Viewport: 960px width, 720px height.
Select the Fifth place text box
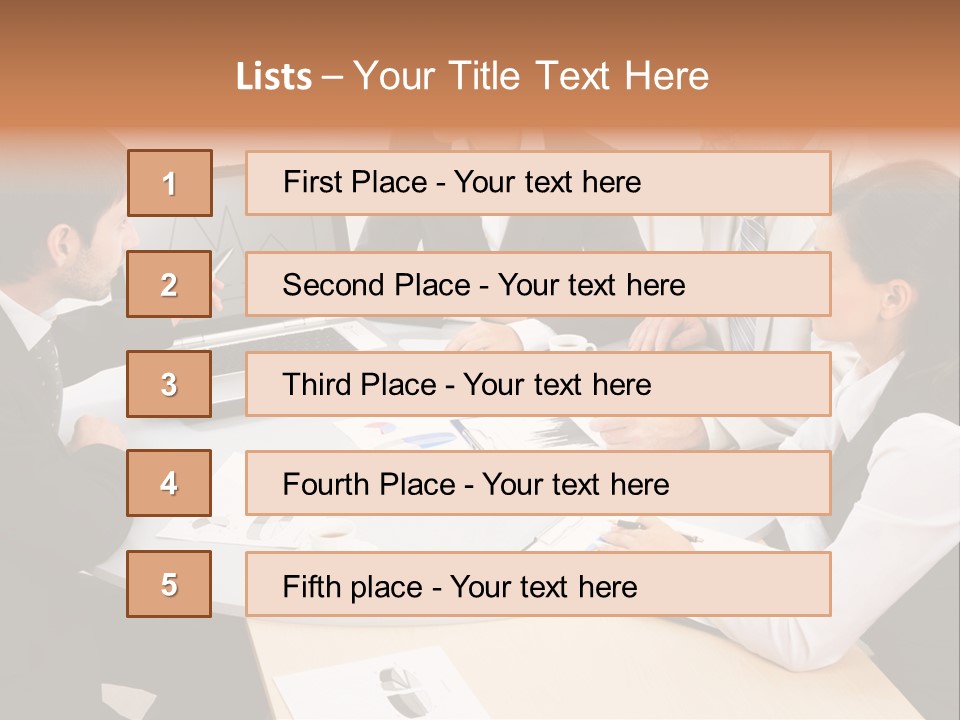click(x=537, y=584)
